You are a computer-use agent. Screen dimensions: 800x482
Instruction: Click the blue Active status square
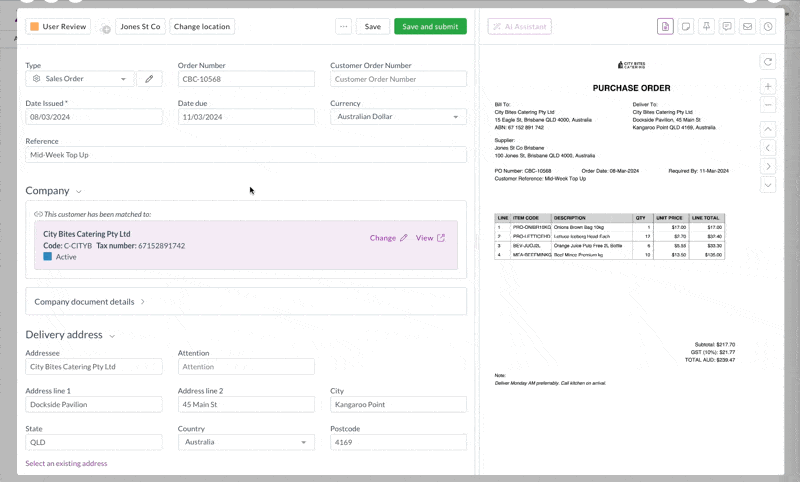[47, 257]
